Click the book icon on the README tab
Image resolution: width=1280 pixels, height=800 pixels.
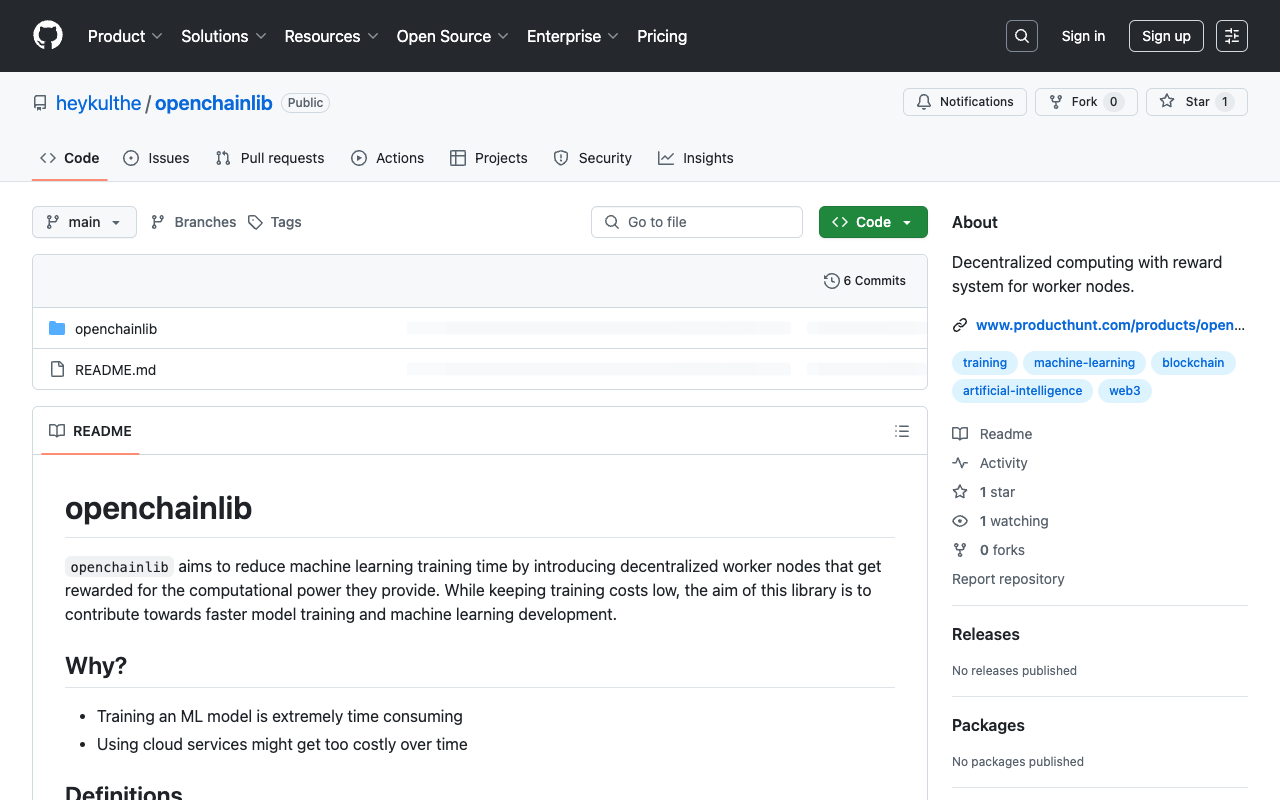(57, 431)
